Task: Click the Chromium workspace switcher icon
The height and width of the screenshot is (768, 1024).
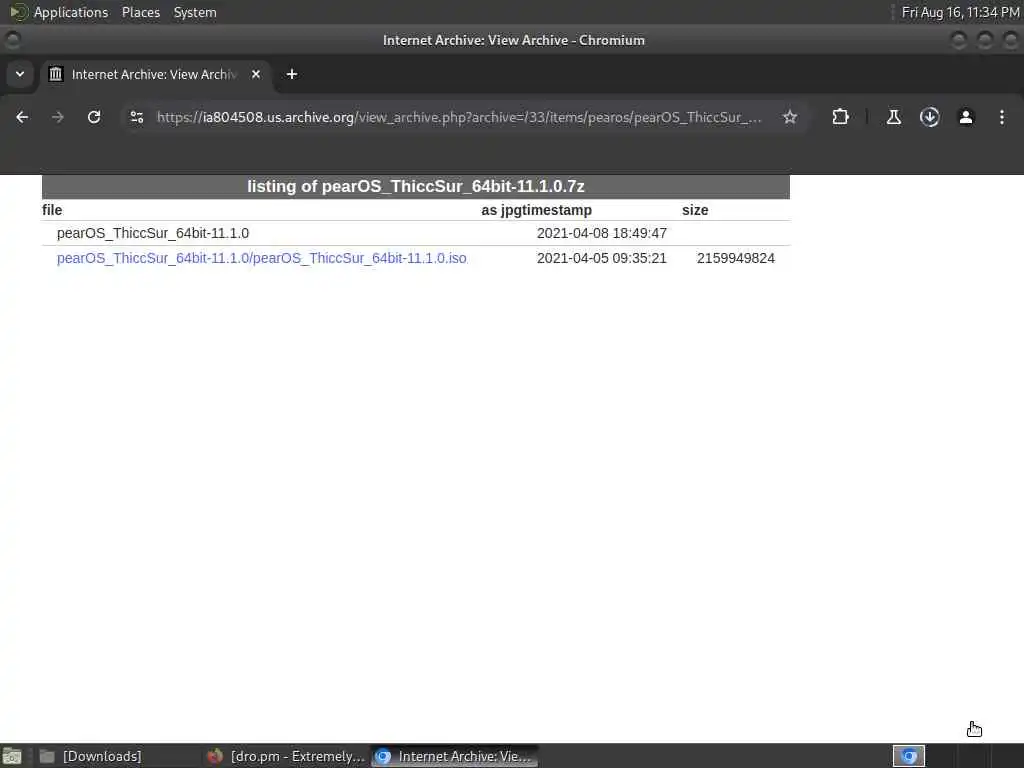Action: coord(908,756)
